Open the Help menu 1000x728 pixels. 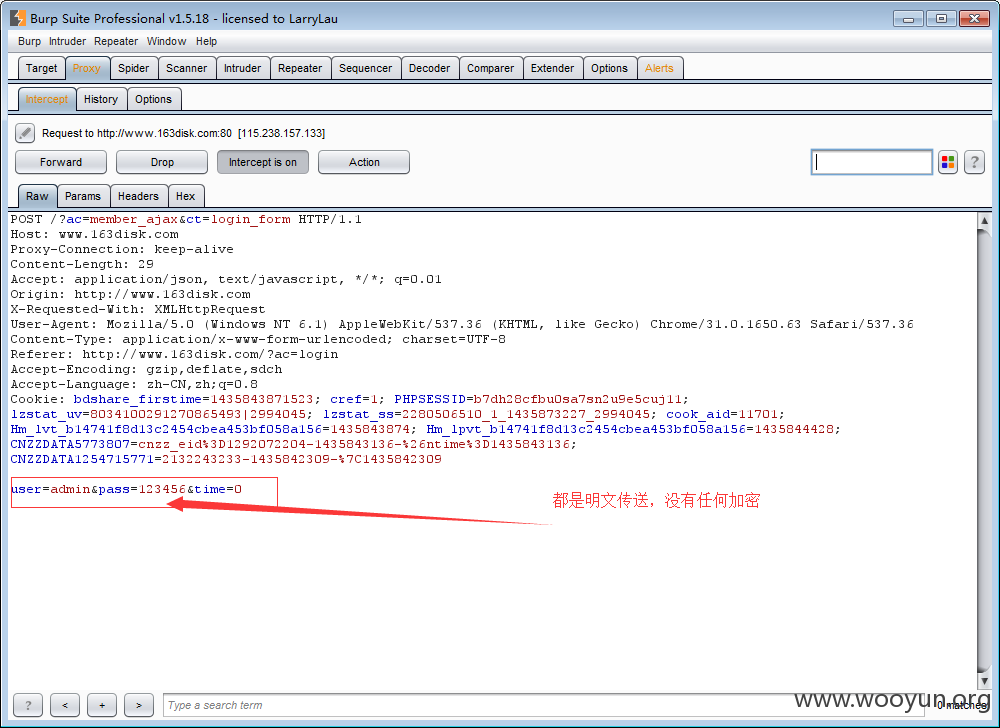click(206, 41)
